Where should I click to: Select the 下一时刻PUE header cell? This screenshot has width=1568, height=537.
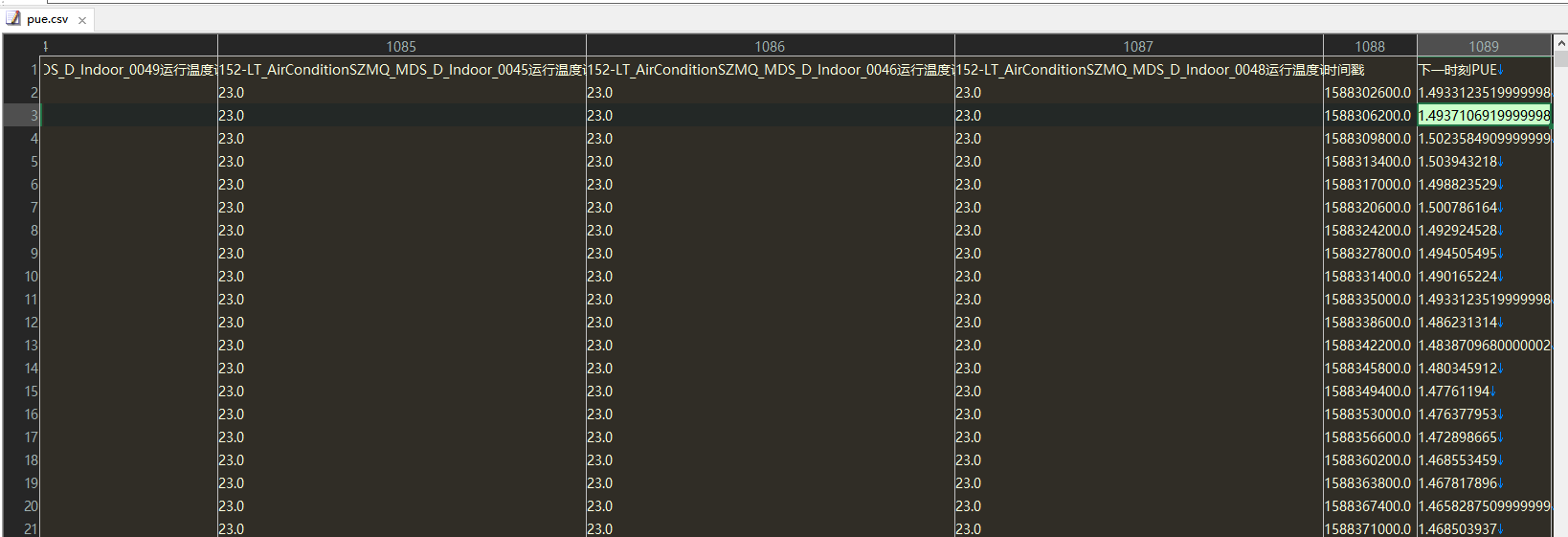point(1484,70)
